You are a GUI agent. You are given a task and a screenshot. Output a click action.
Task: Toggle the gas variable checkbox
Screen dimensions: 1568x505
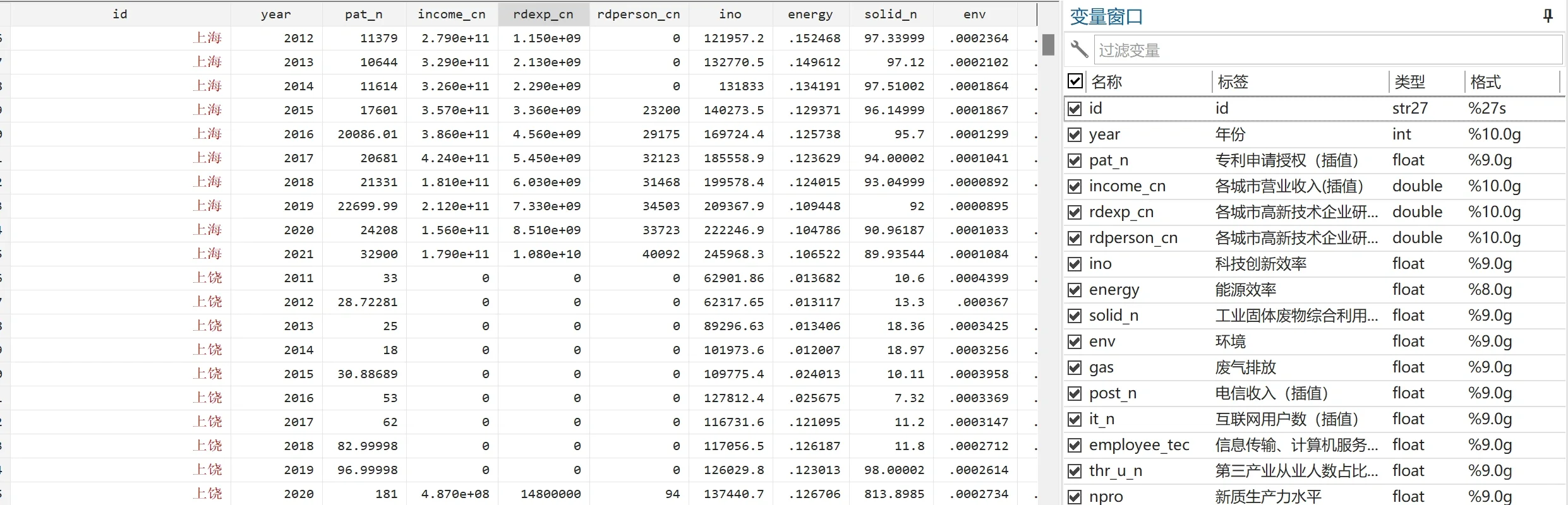point(1075,367)
